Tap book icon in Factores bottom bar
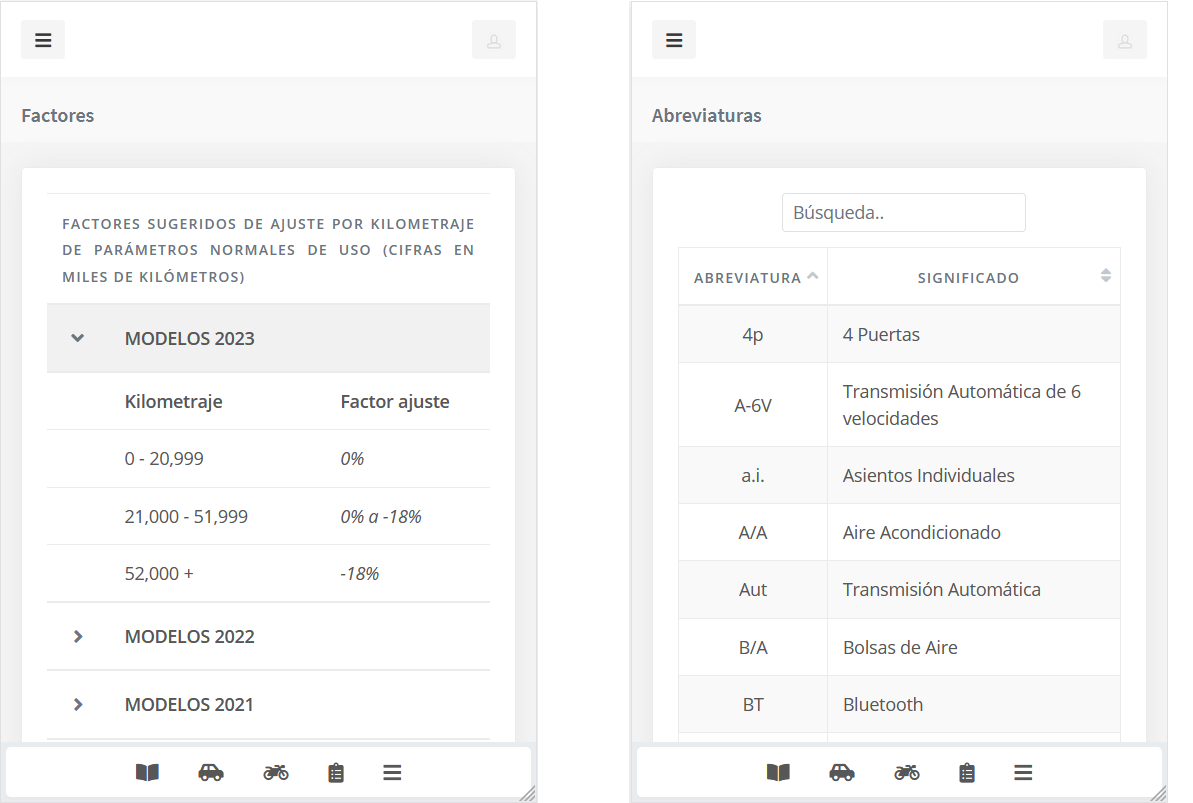The height and width of the screenshot is (803, 1193). (147, 772)
